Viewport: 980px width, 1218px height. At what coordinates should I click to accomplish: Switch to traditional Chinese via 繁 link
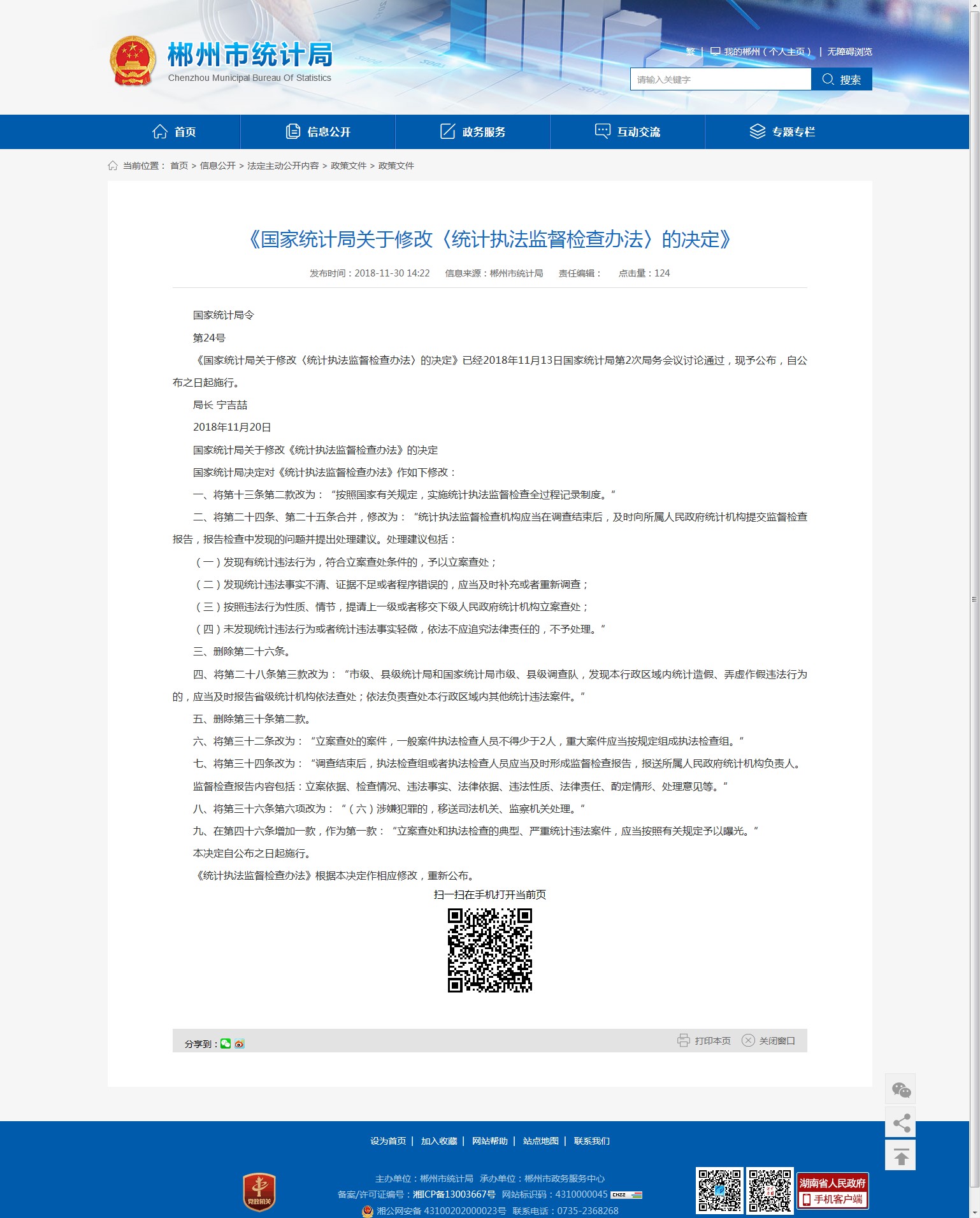tap(690, 52)
